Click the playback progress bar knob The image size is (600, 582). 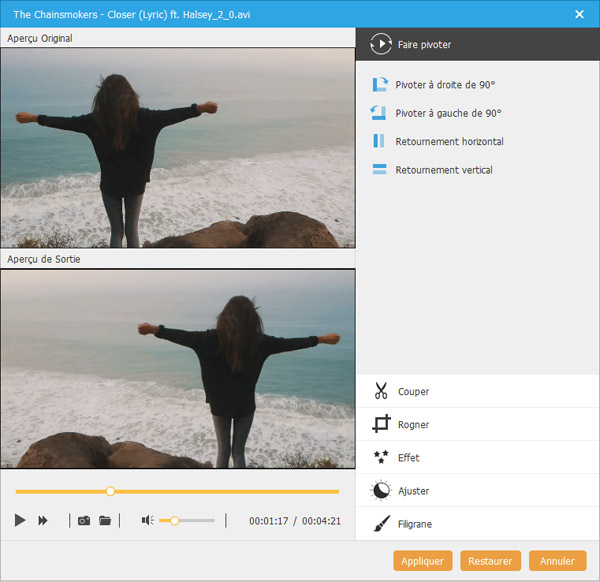click(x=110, y=491)
